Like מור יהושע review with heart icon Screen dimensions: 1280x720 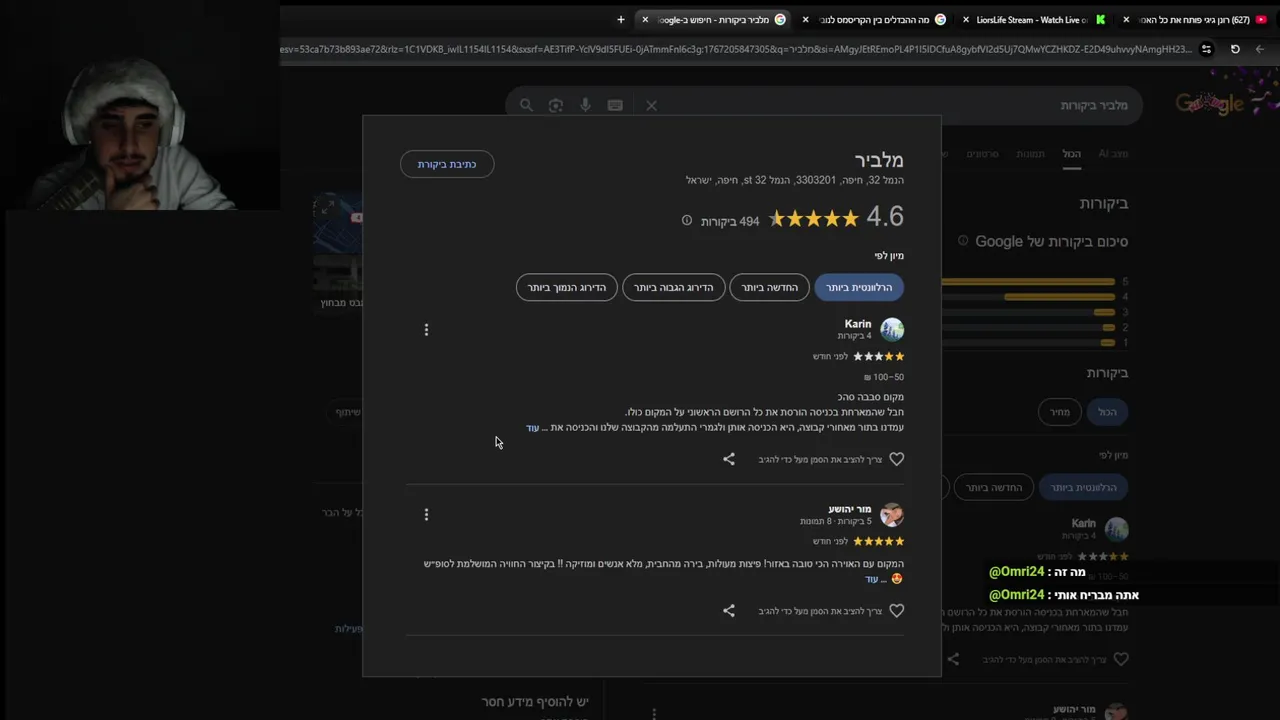click(897, 611)
